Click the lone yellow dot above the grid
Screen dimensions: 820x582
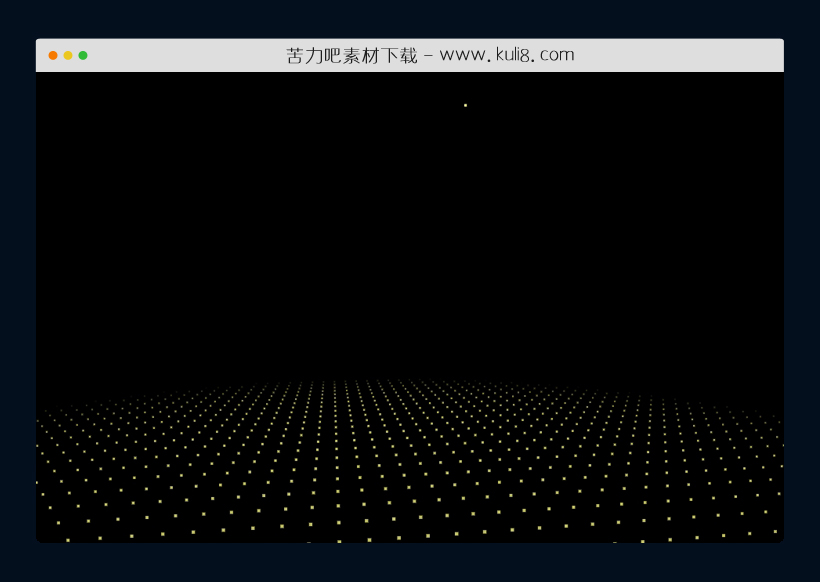point(465,105)
